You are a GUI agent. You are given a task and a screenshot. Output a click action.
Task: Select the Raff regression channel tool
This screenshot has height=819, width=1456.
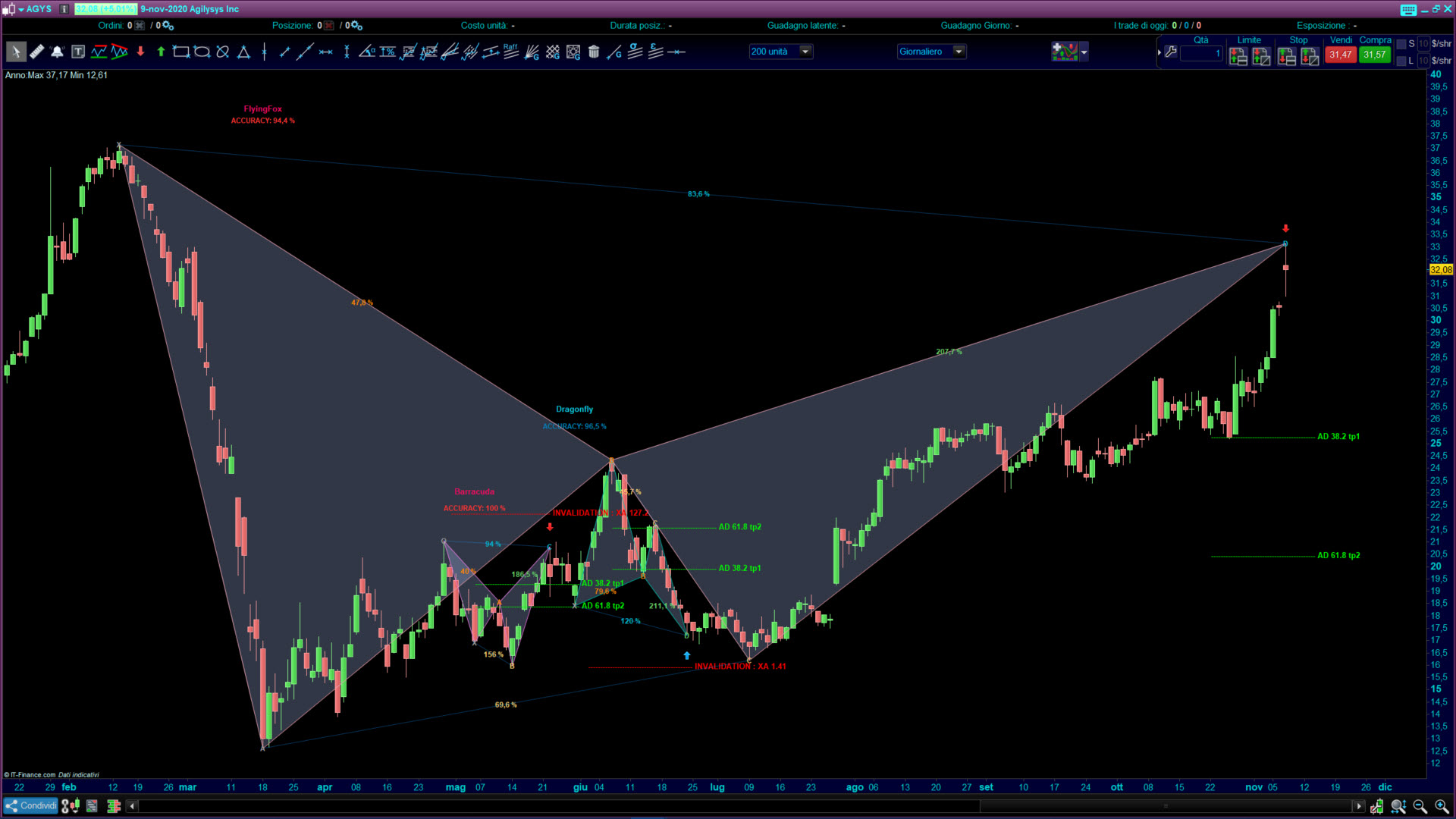[x=511, y=51]
